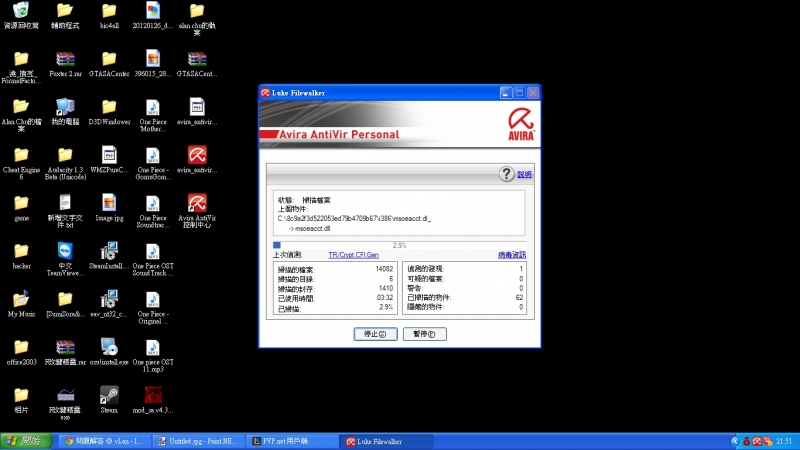Click the question mark help icon
This screenshot has width=800, height=450.
[507, 174]
